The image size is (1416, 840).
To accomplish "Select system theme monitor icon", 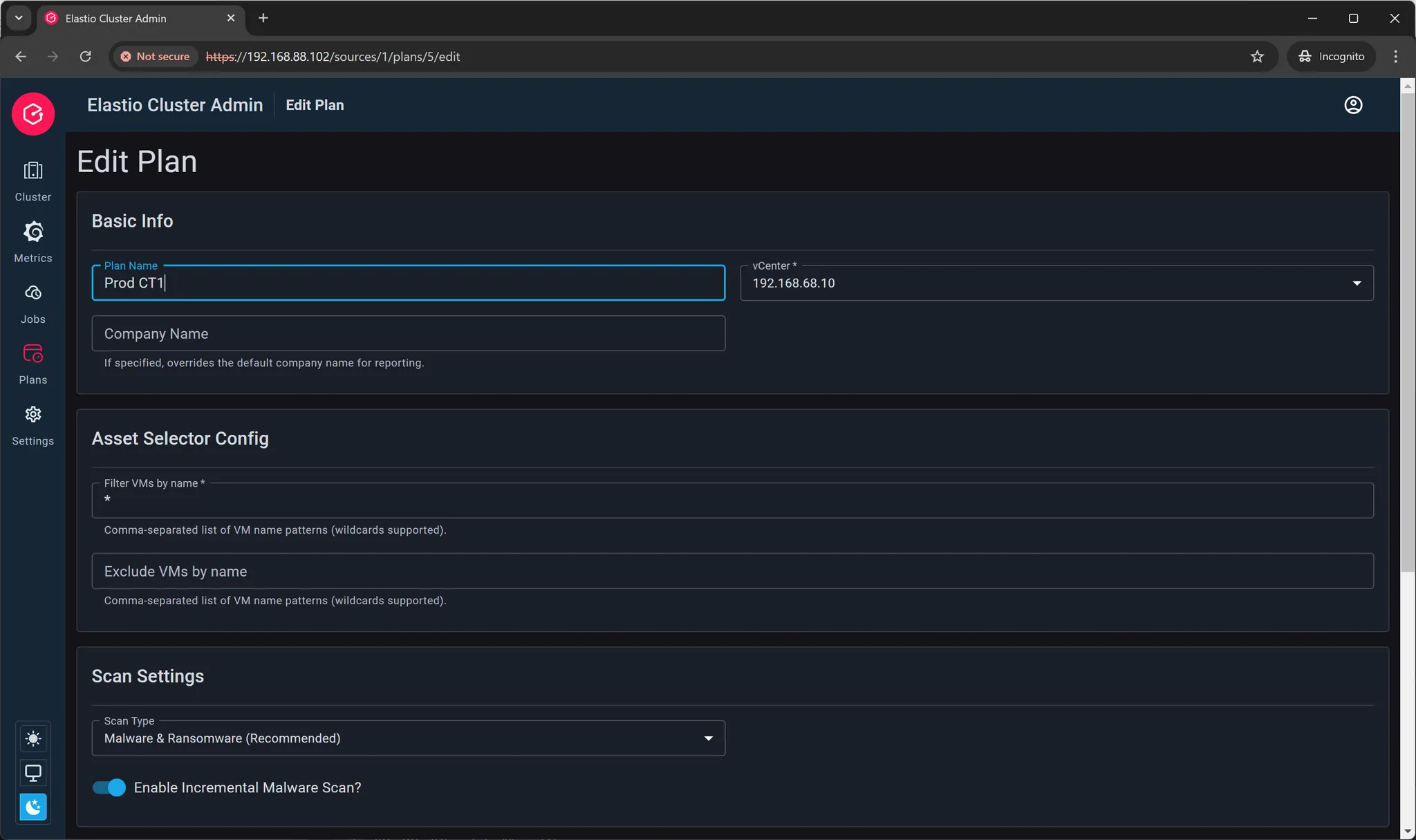I will tap(33, 773).
